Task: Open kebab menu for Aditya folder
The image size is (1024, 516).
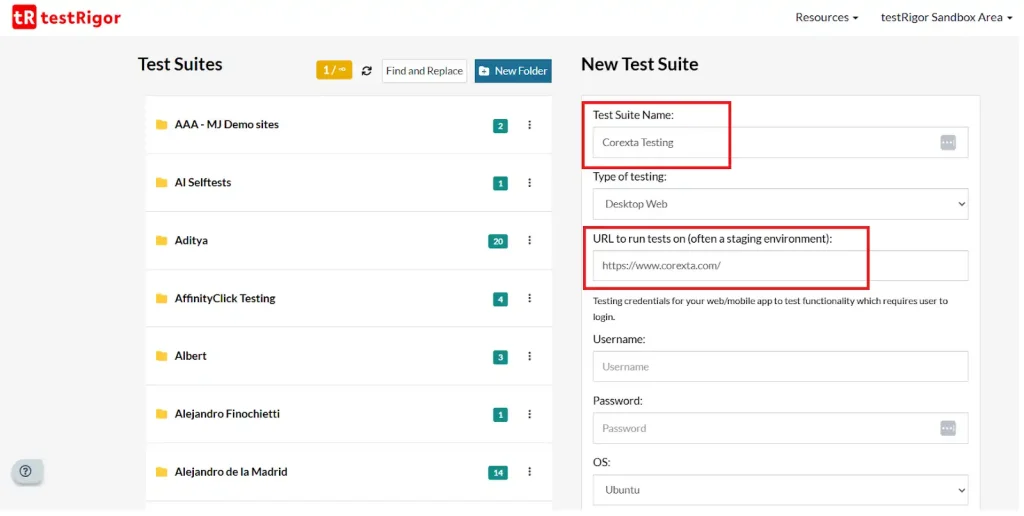Action: [x=530, y=240]
